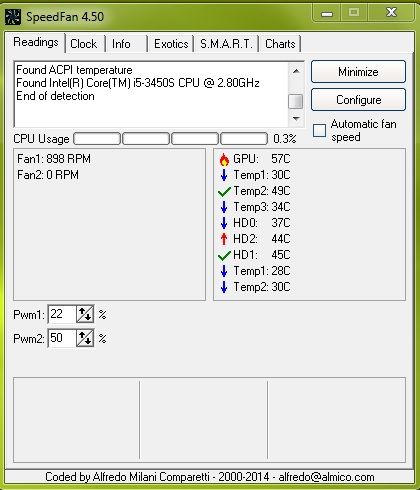Click the blue down arrow beside last Temp2: 30C
The height and width of the screenshot is (490, 420).
pyautogui.click(x=224, y=287)
